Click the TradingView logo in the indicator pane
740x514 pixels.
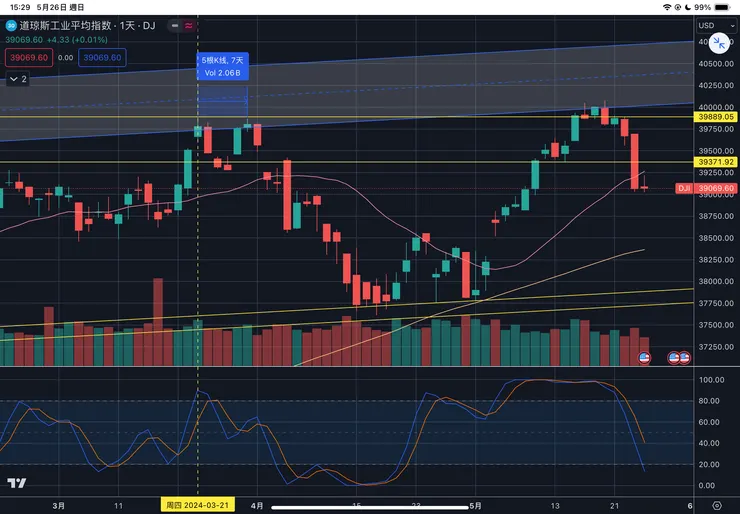point(17,483)
